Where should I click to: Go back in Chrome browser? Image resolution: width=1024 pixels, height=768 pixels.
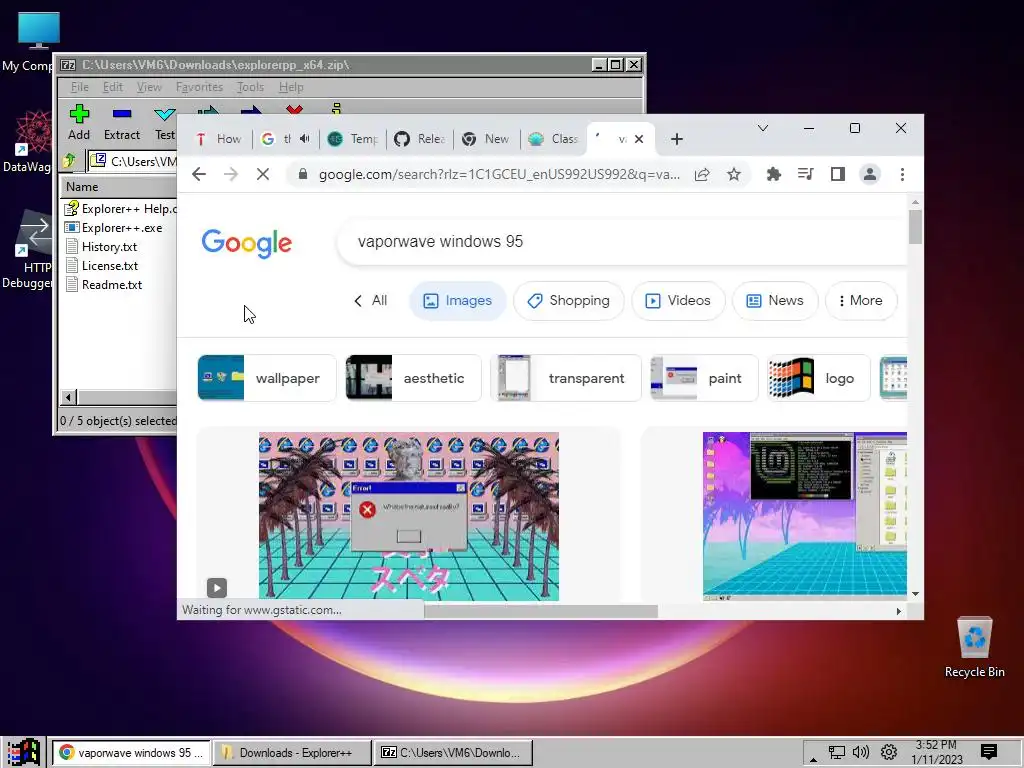click(x=199, y=174)
